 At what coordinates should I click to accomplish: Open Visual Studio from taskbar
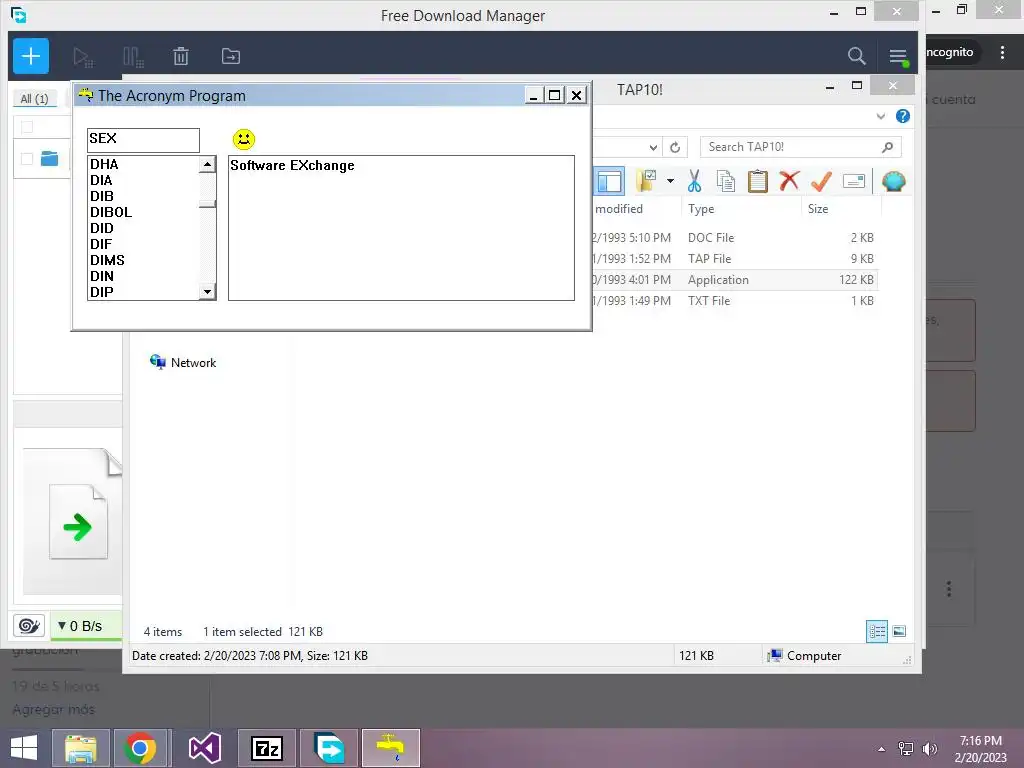pos(204,748)
